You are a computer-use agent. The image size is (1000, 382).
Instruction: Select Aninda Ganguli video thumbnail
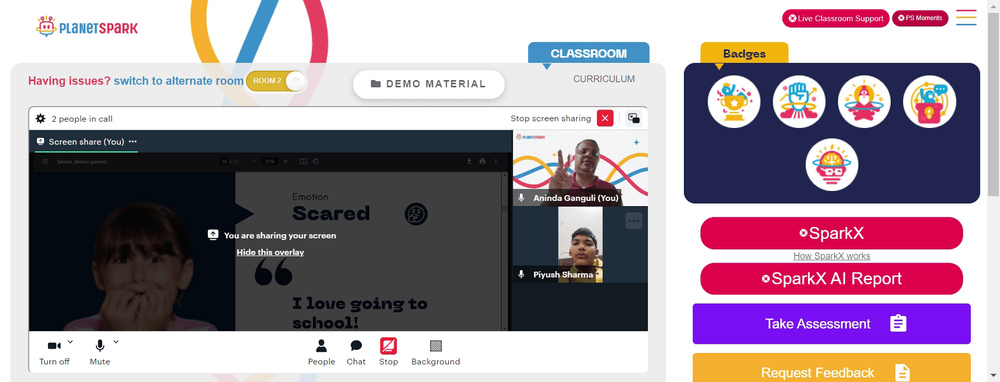580,168
